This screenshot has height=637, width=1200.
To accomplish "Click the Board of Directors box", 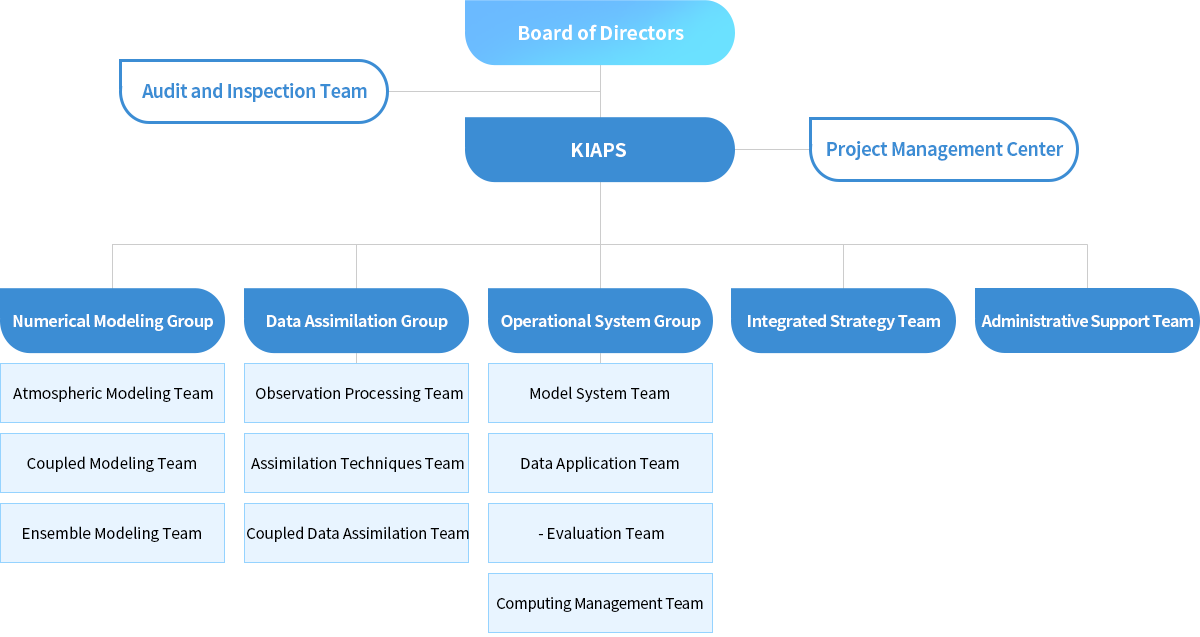I will pos(600,33).
